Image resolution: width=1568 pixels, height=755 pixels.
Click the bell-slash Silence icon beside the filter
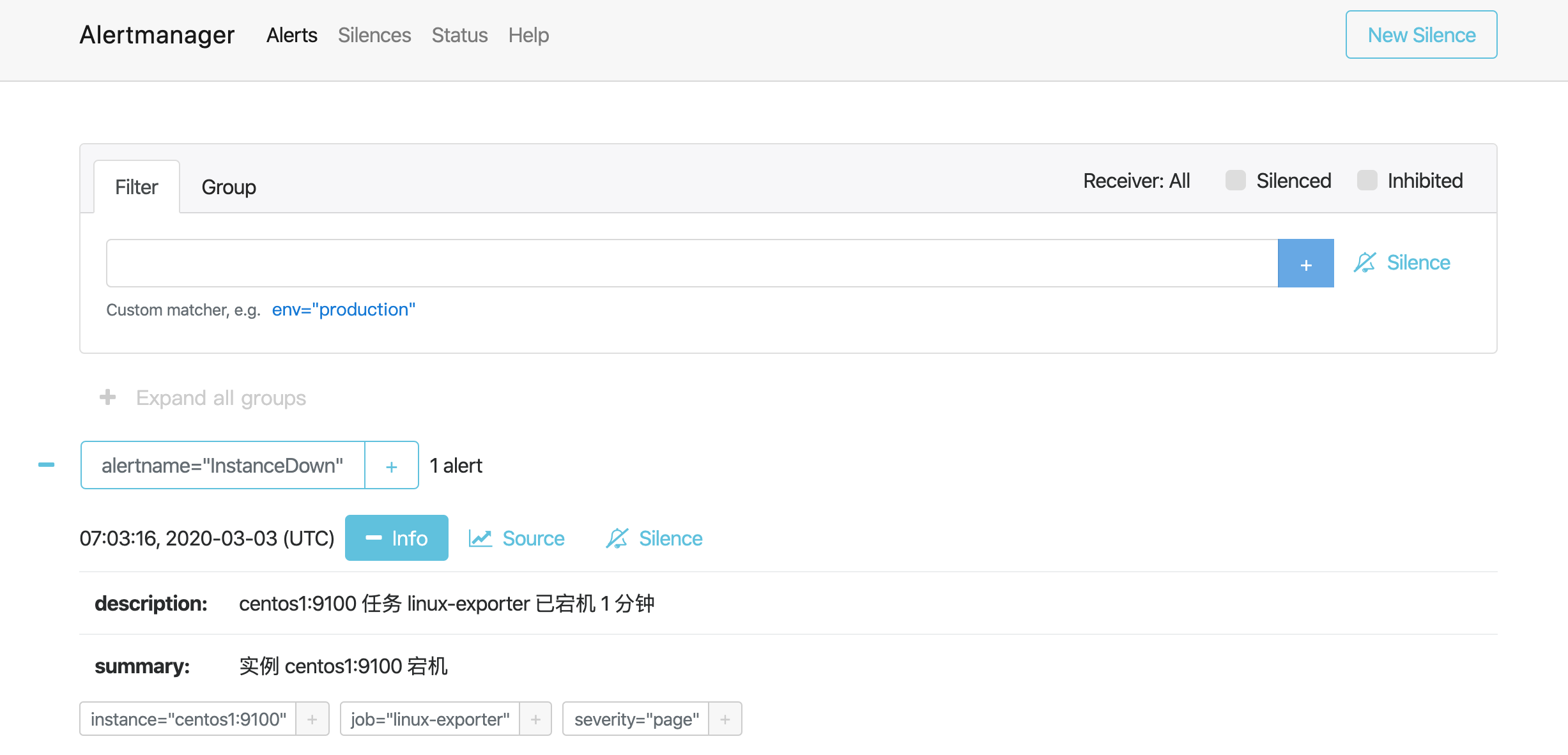tap(1365, 263)
